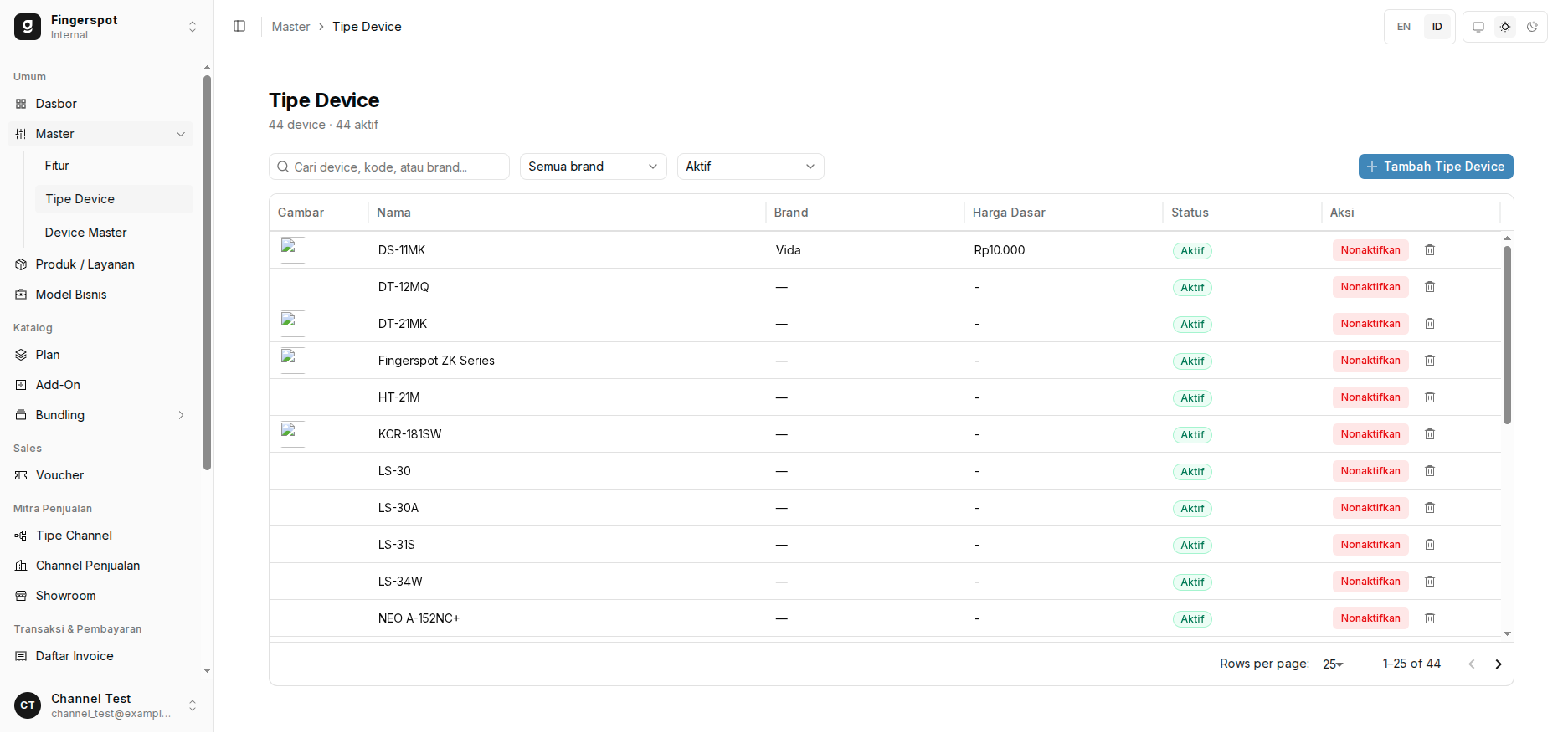
Task: Open Voucher in sidebar
Action: pyautogui.click(x=100, y=475)
